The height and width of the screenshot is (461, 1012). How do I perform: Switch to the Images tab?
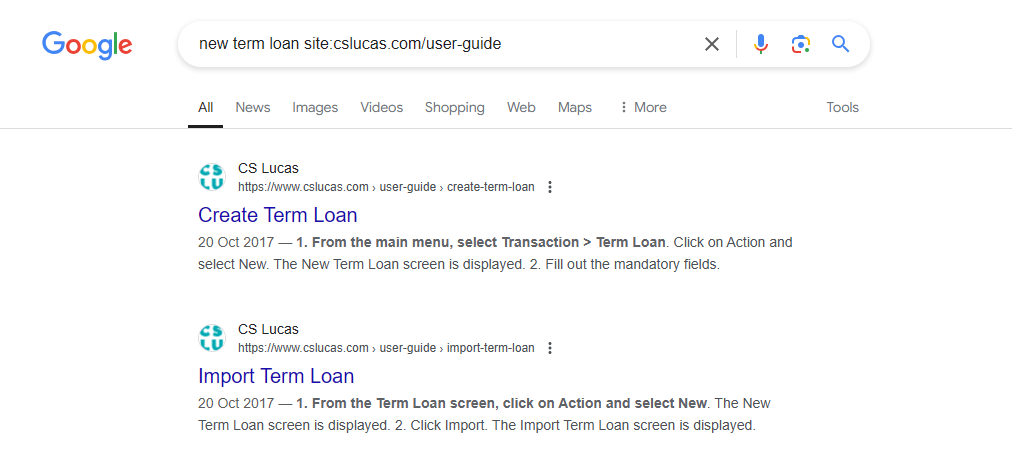(315, 107)
